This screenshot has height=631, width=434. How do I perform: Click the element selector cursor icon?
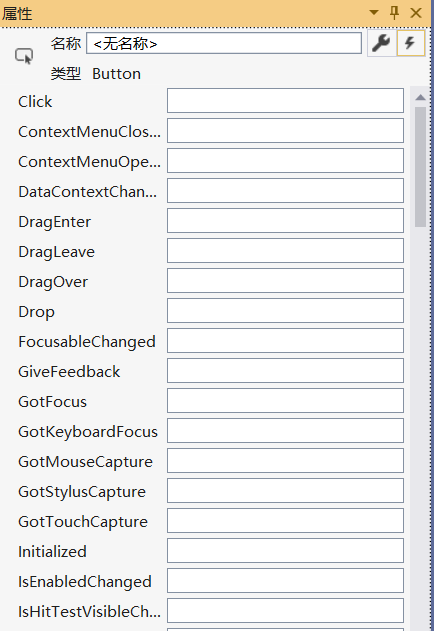click(24, 56)
